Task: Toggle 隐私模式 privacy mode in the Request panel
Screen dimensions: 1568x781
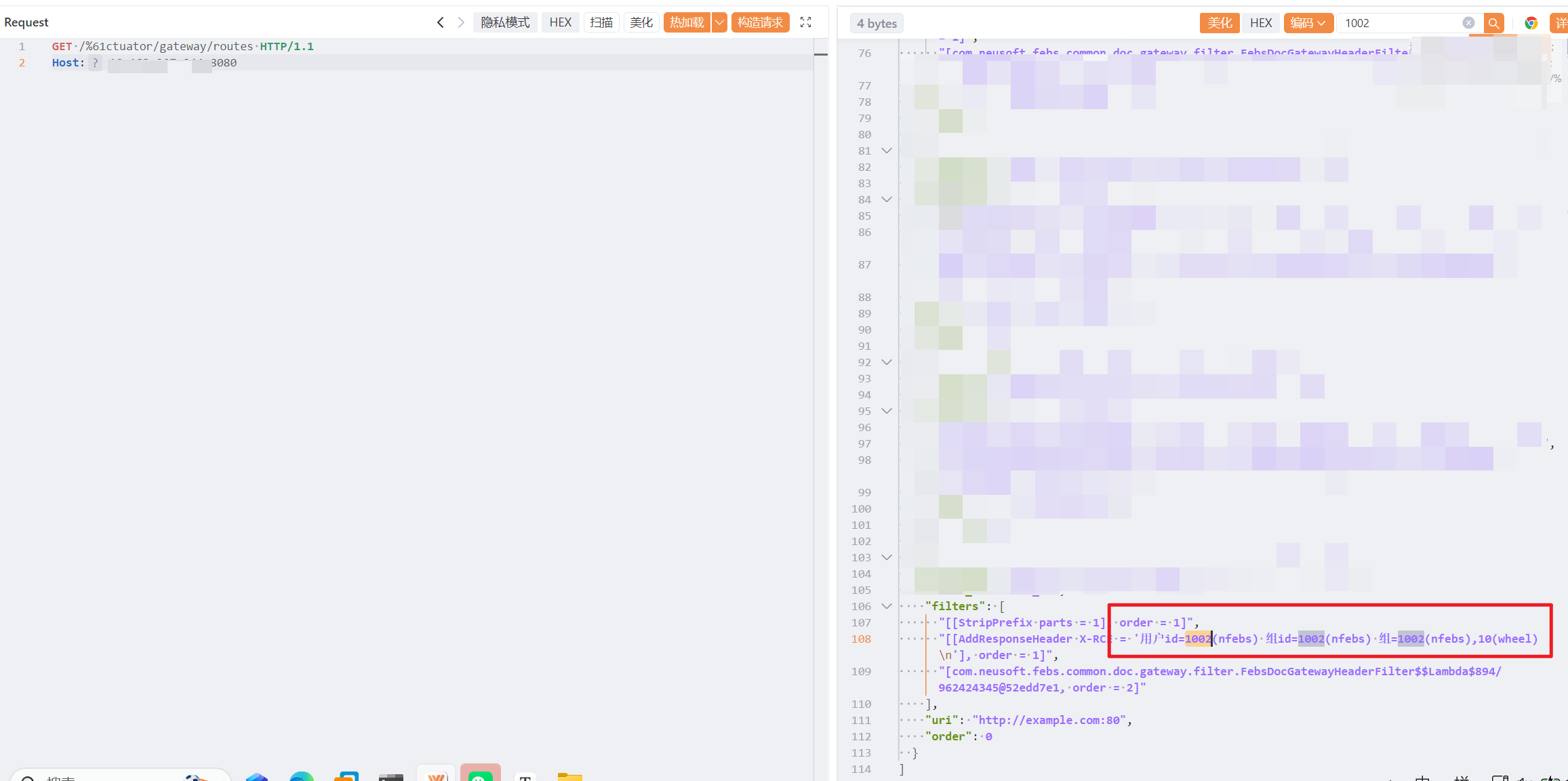Action: [505, 22]
